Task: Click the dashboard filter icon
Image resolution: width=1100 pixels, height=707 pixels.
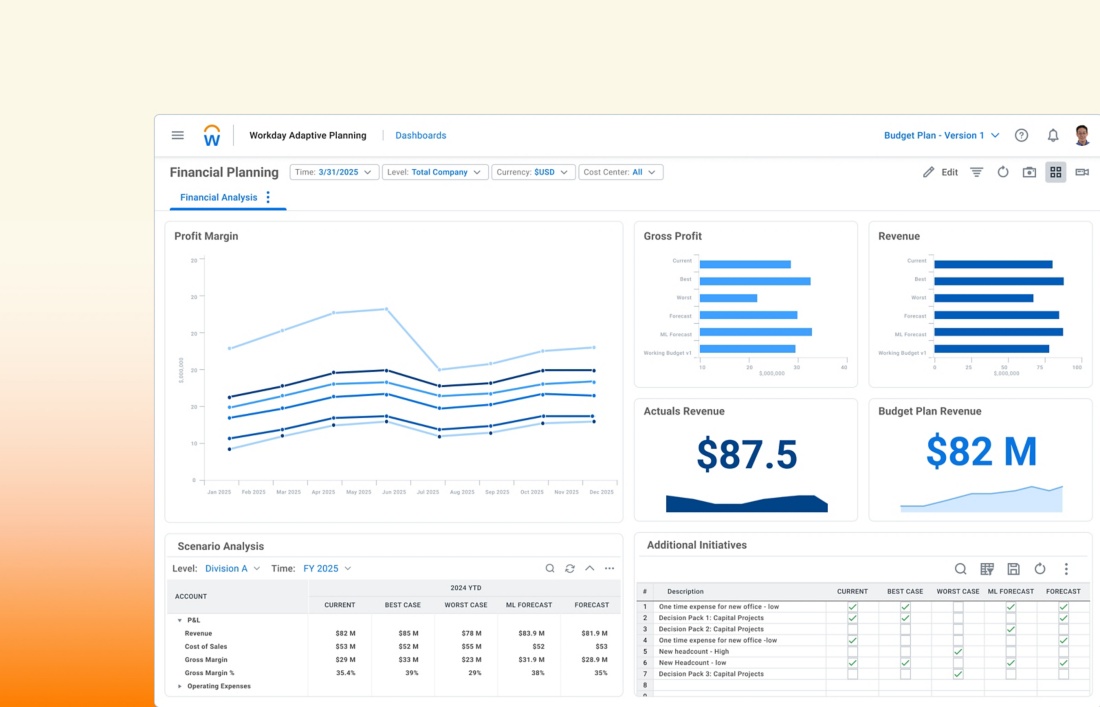Action: pos(977,172)
